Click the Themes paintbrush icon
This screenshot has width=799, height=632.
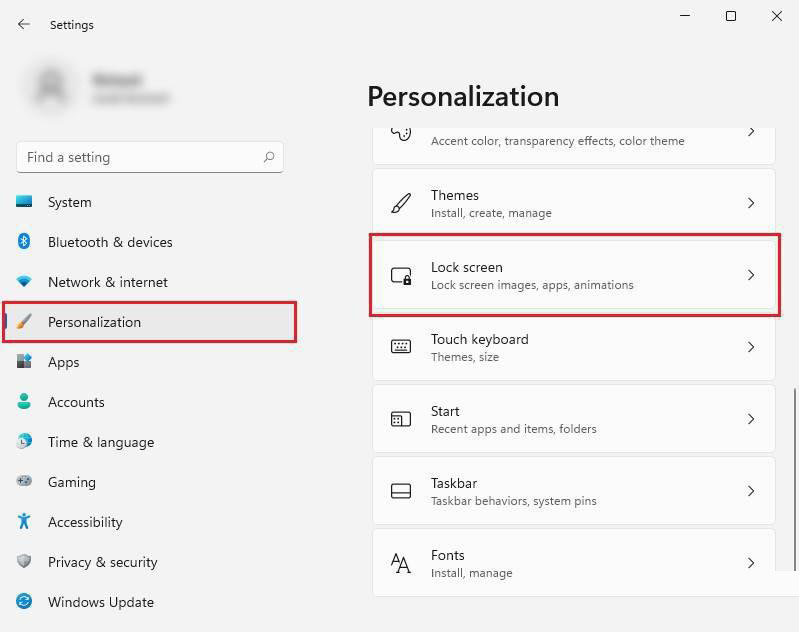pos(401,203)
